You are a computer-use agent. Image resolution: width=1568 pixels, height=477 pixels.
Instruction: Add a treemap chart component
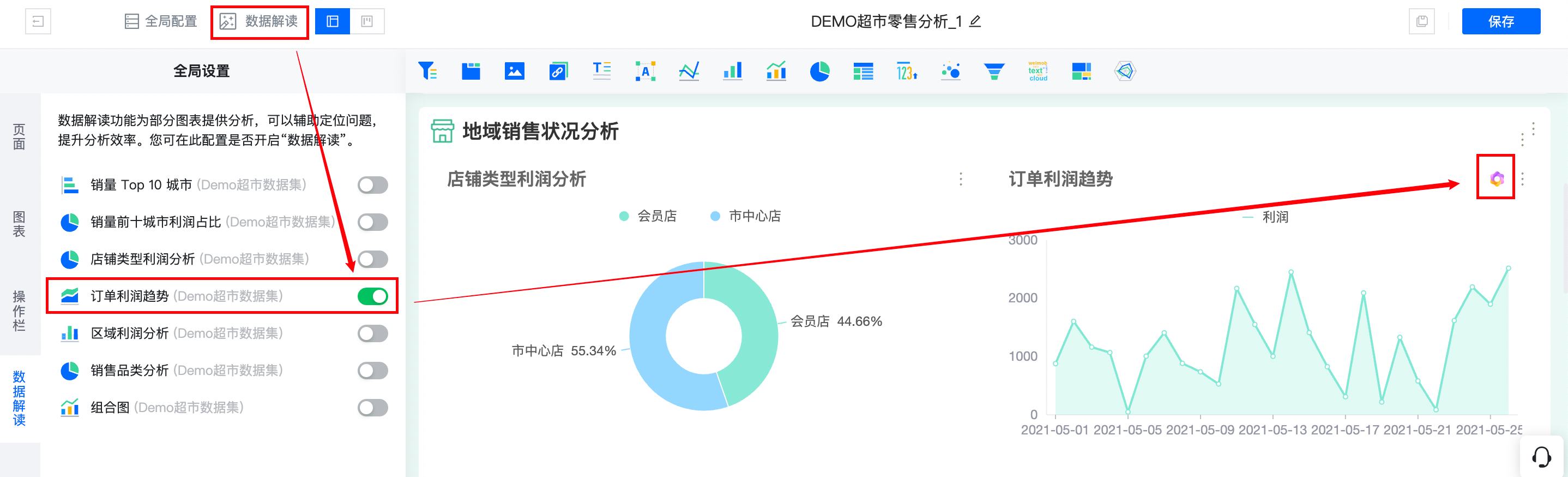click(x=1082, y=71)
